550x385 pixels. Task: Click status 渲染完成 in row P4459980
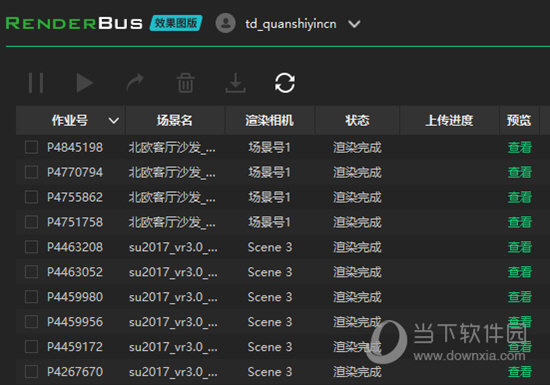pyautogui.click(x=357, y=297)
